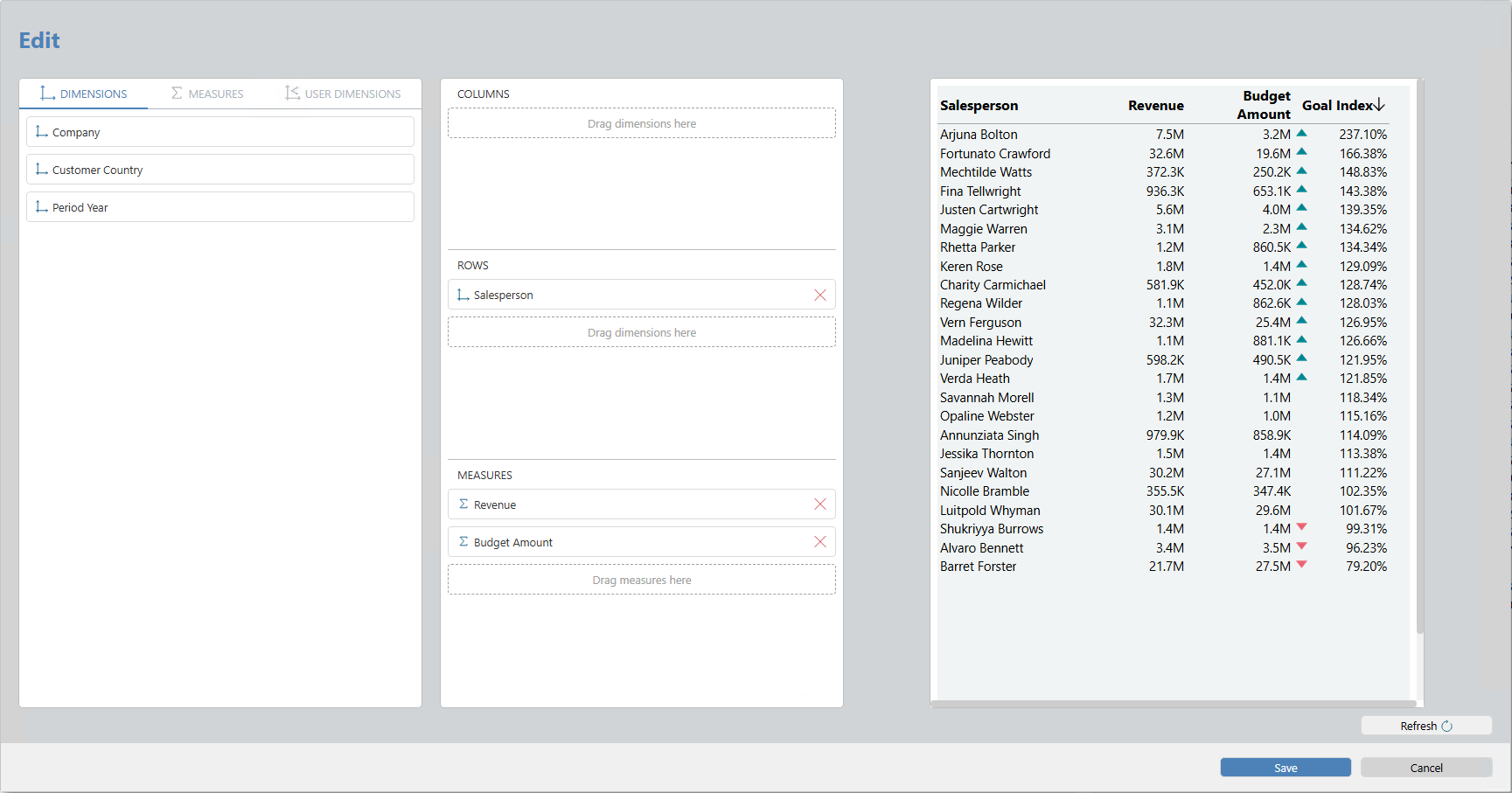Select the Annunziata Singh row name

pyautogui.click(x=990, y=435)
